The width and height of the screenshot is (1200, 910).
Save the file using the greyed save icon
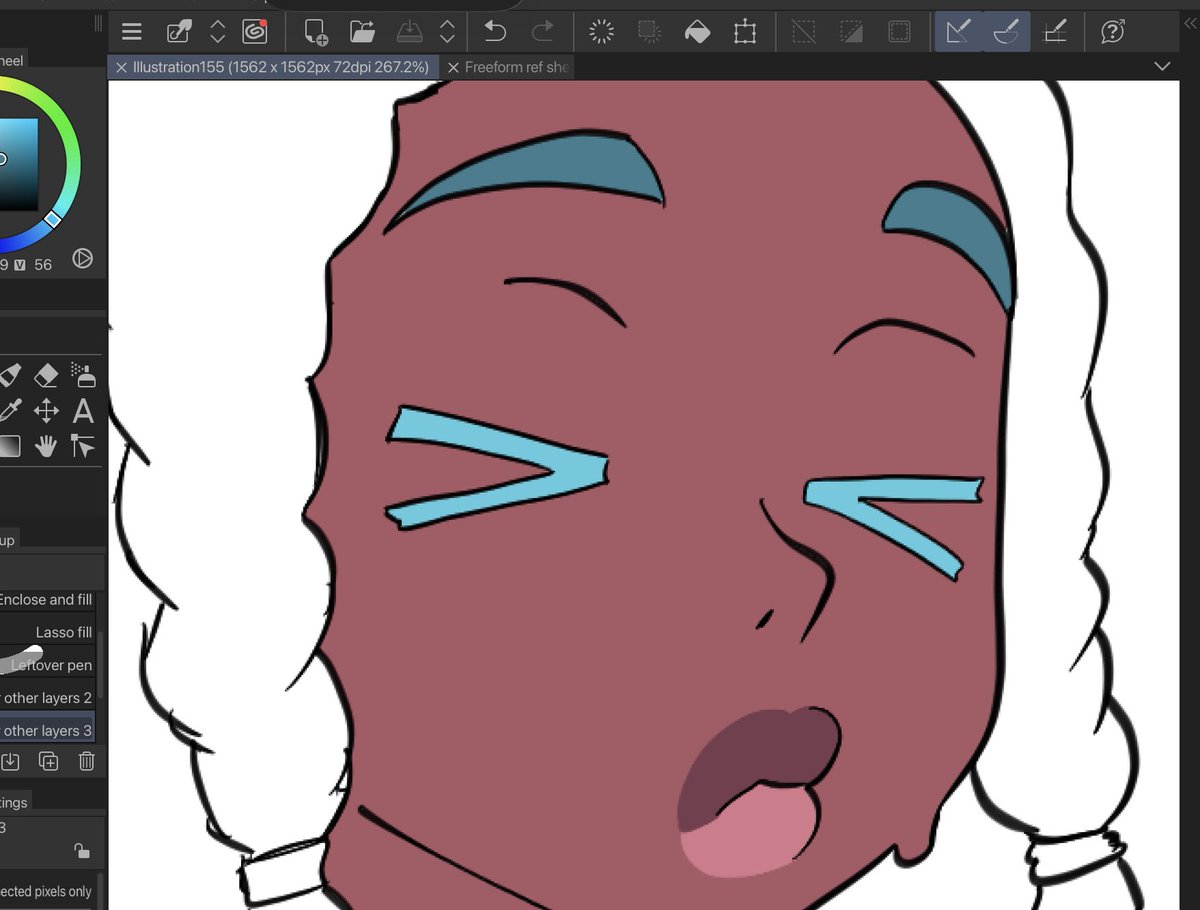[410, 32]
